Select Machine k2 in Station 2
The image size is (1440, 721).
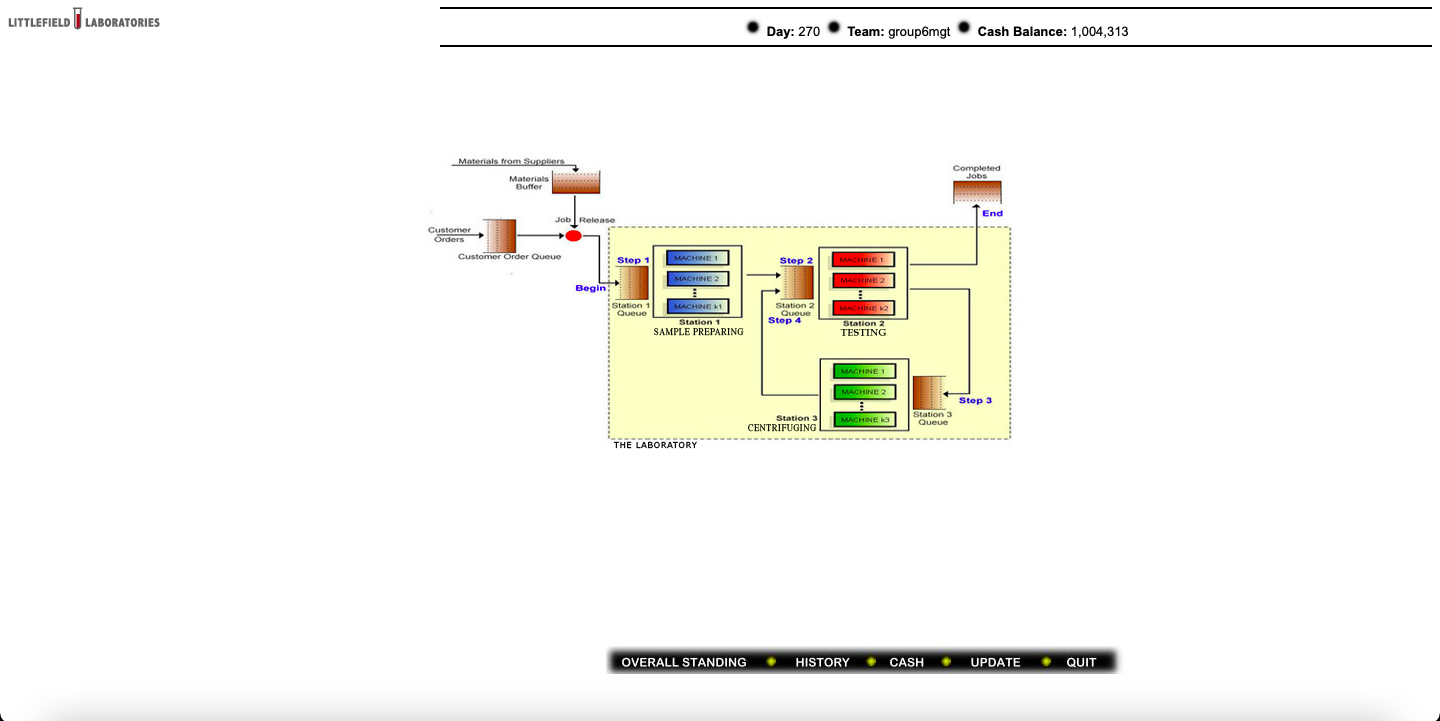[x=862, y=307]
